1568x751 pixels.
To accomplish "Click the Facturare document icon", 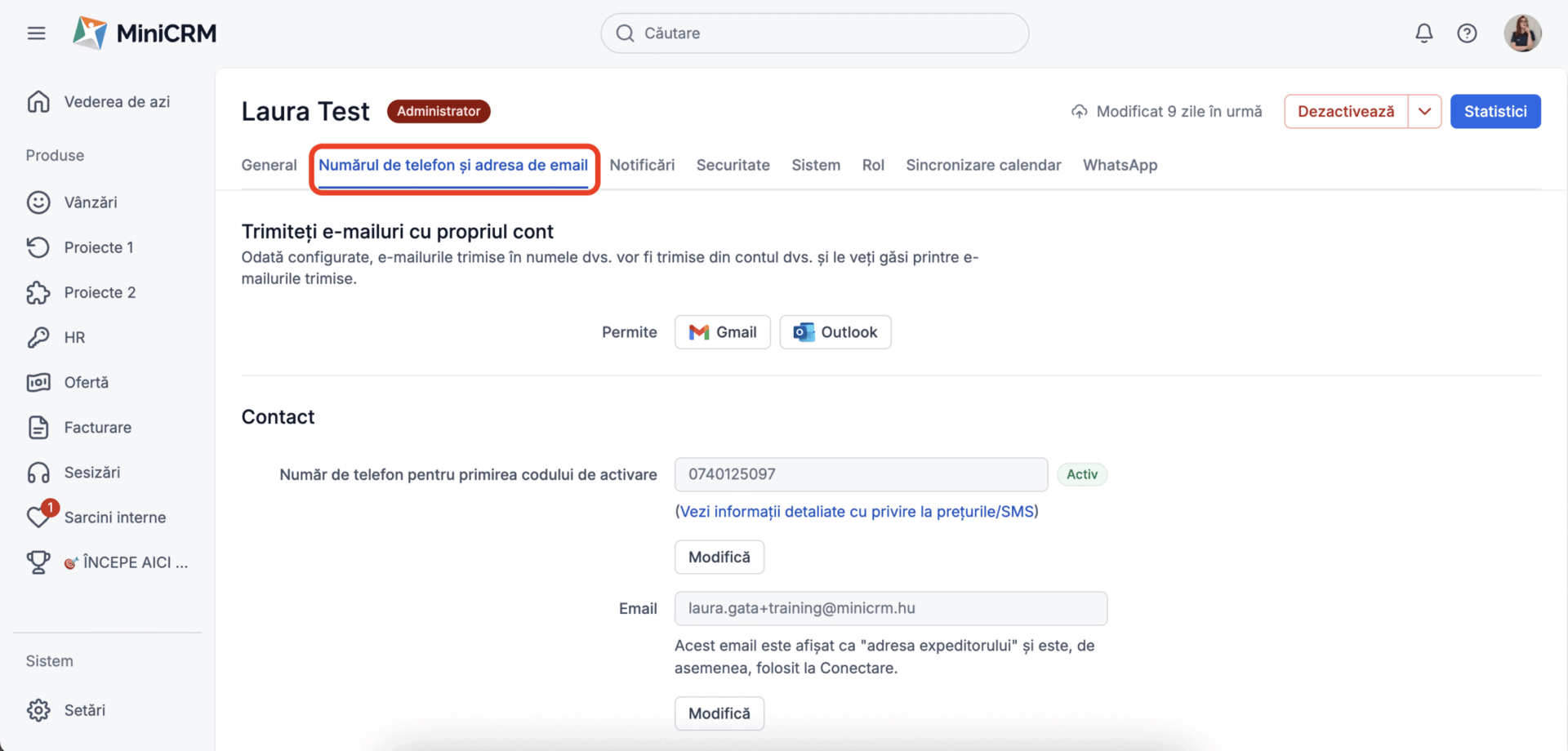I will [38, 428].
